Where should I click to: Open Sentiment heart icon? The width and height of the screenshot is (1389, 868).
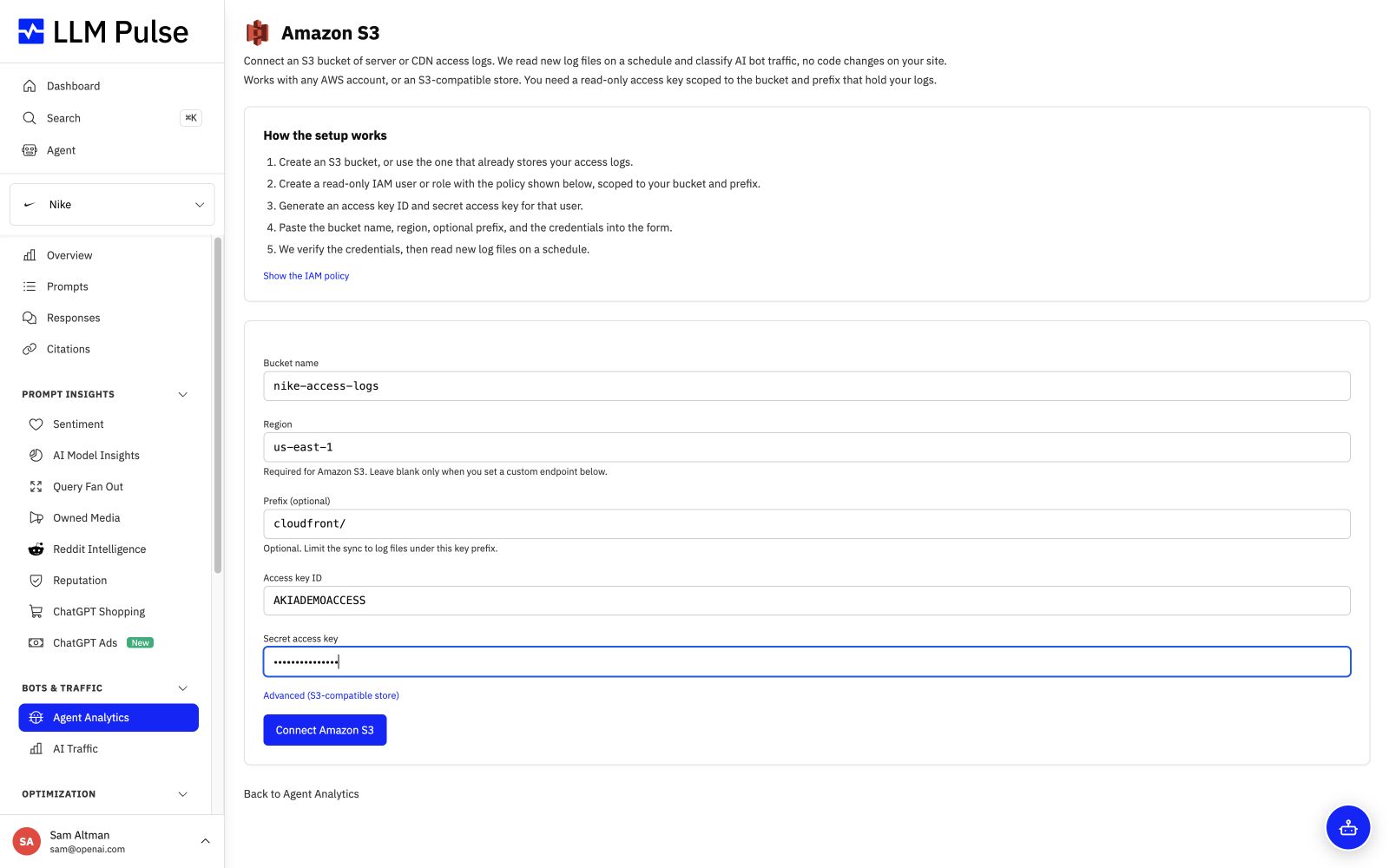tap(36, 424)
